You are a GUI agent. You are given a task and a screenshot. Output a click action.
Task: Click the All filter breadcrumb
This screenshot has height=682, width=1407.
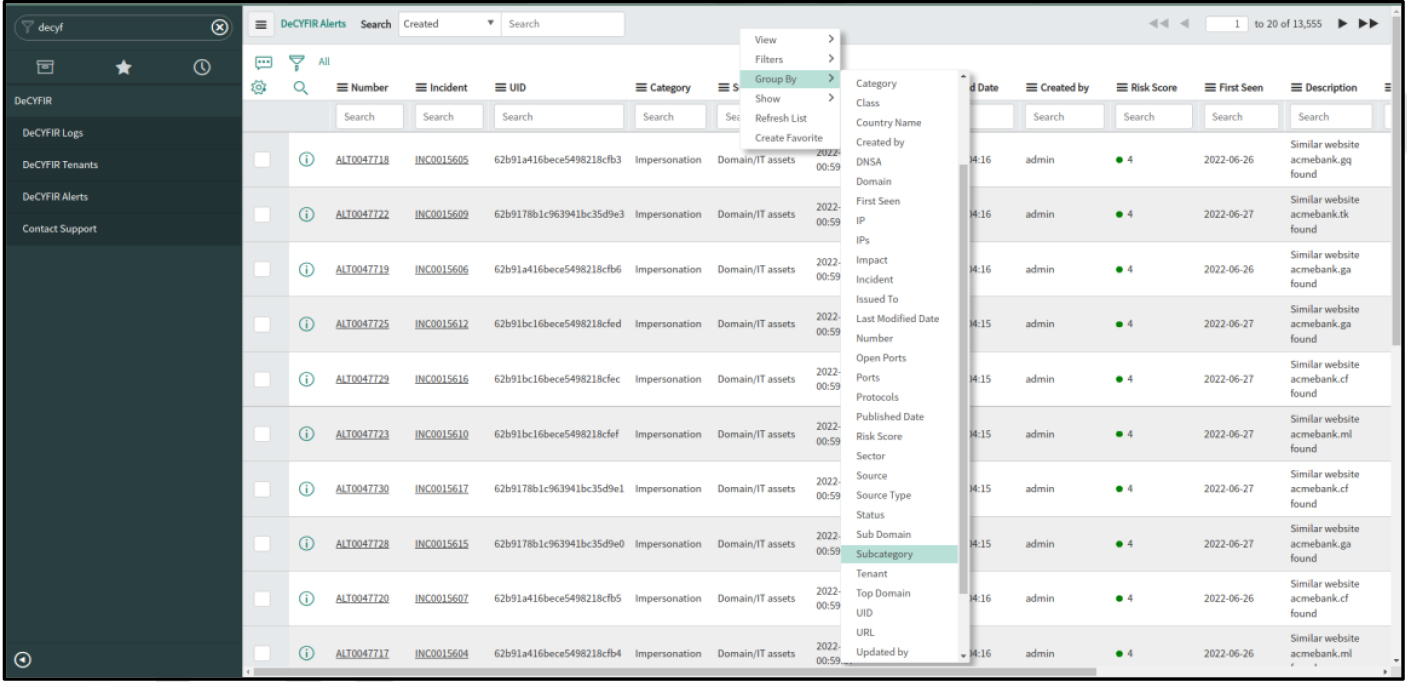click(x=324, y=62)
